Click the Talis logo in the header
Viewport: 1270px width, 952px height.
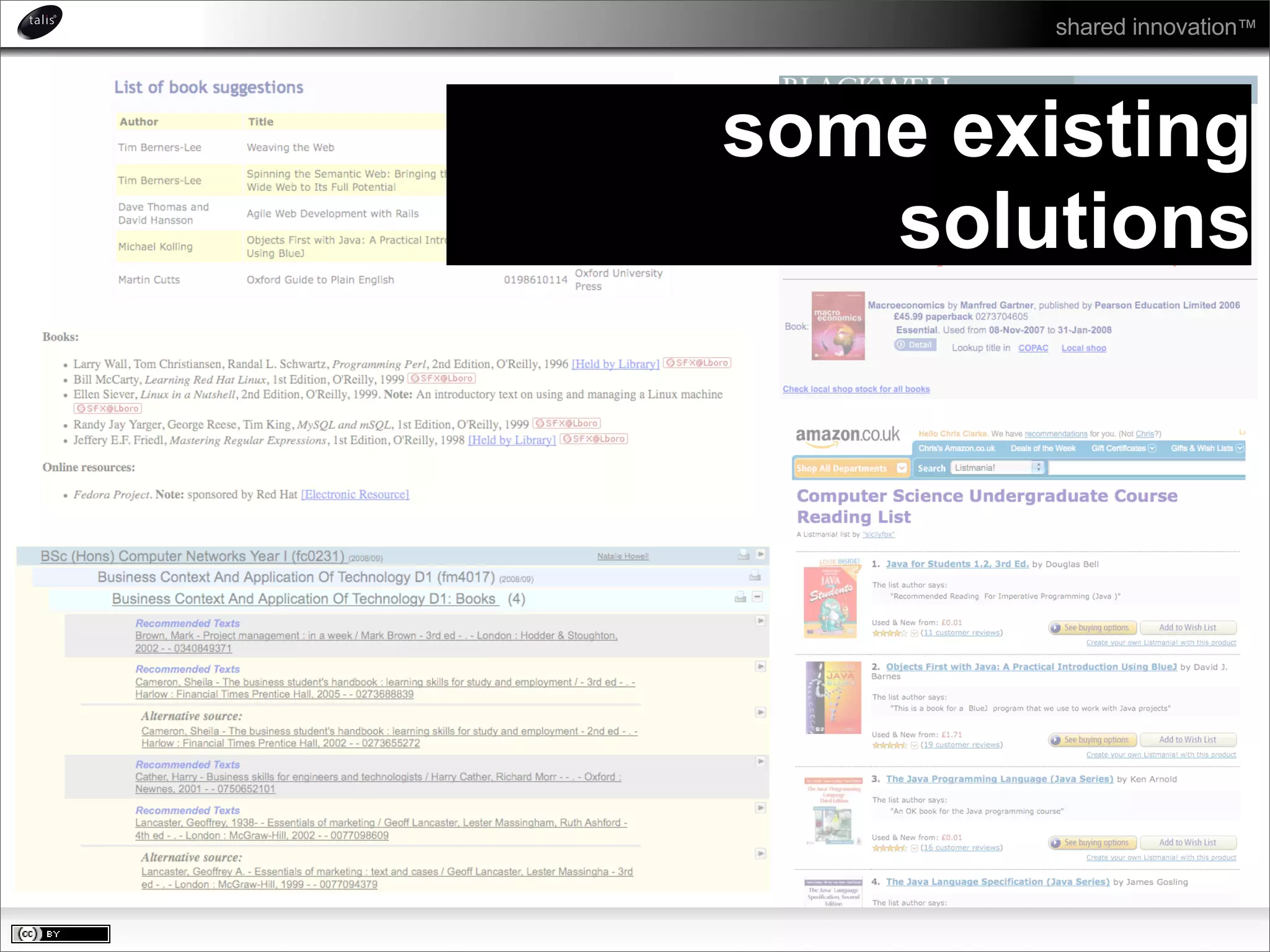tap(40, 22)
